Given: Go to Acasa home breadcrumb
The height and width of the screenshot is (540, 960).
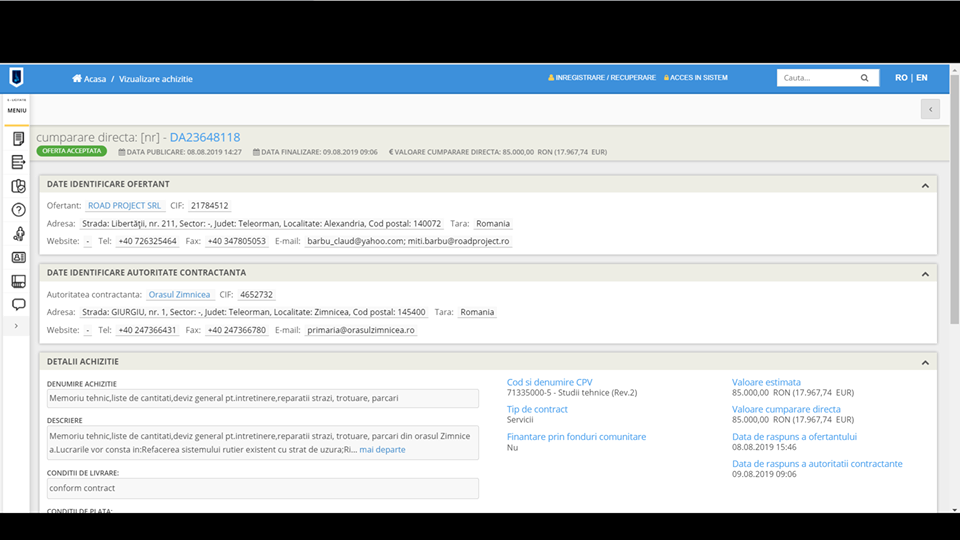Looking at the screenshot, I should pos(89,78).
